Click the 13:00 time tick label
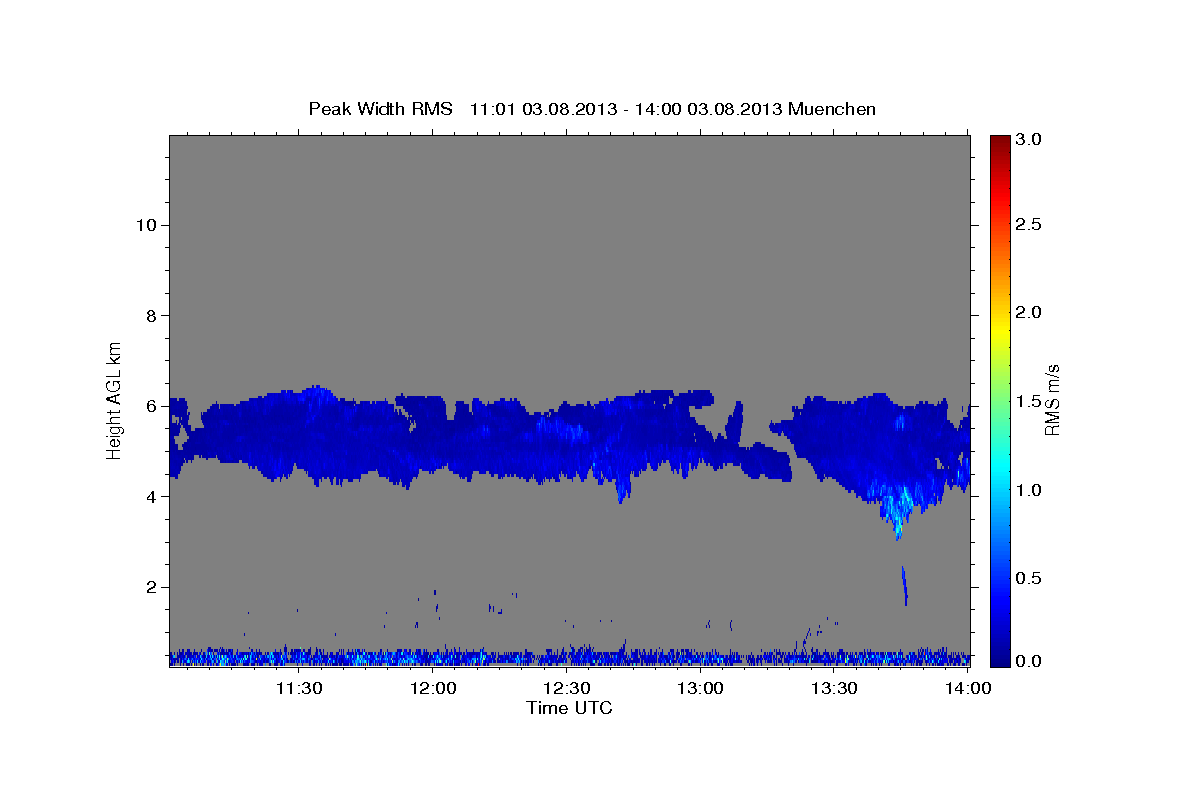This screenshot has width=1200, height=800. click(701, 688)
